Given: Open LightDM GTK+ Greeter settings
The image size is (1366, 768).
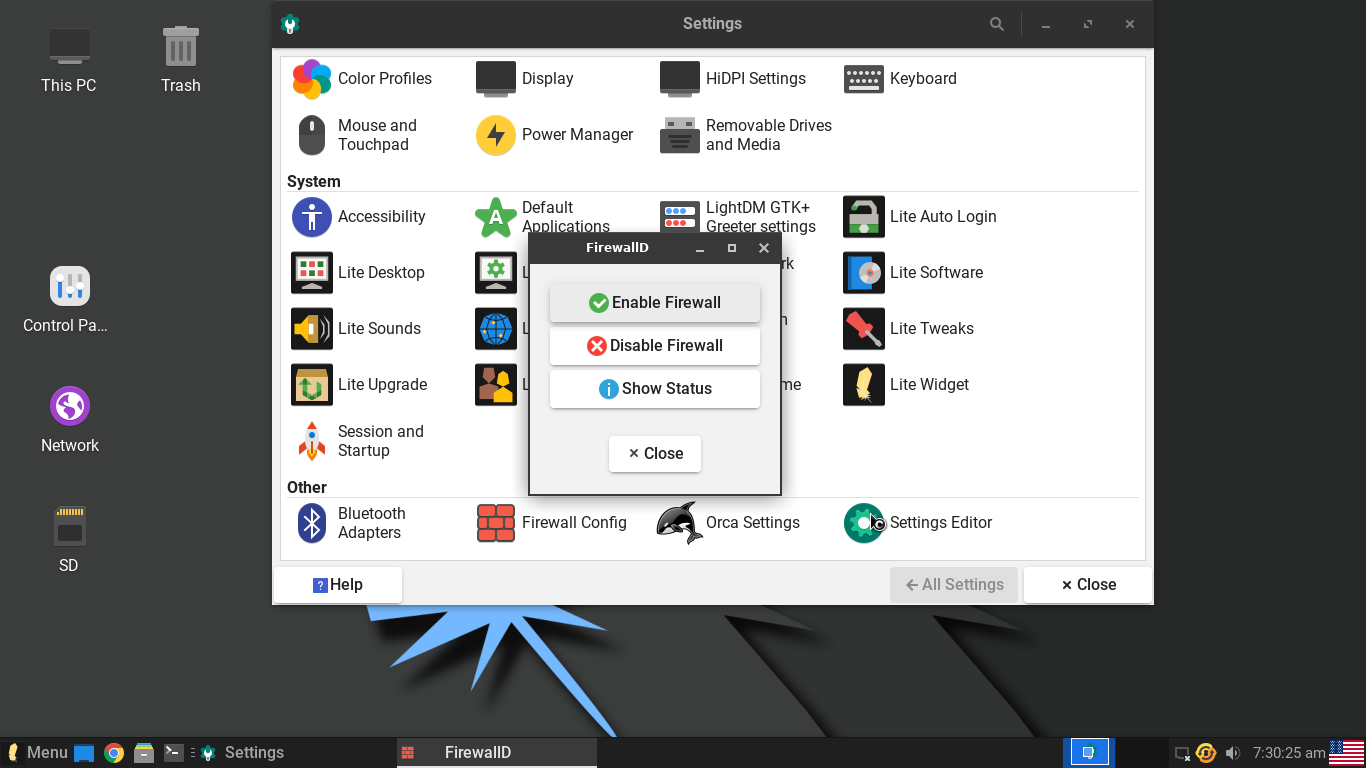Looking at the screenshot, I should tap(738, 217).
